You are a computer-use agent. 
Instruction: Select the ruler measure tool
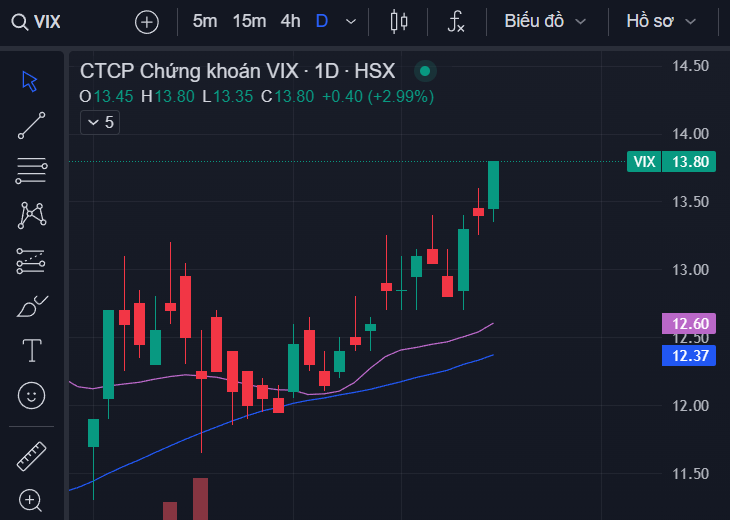31,456
